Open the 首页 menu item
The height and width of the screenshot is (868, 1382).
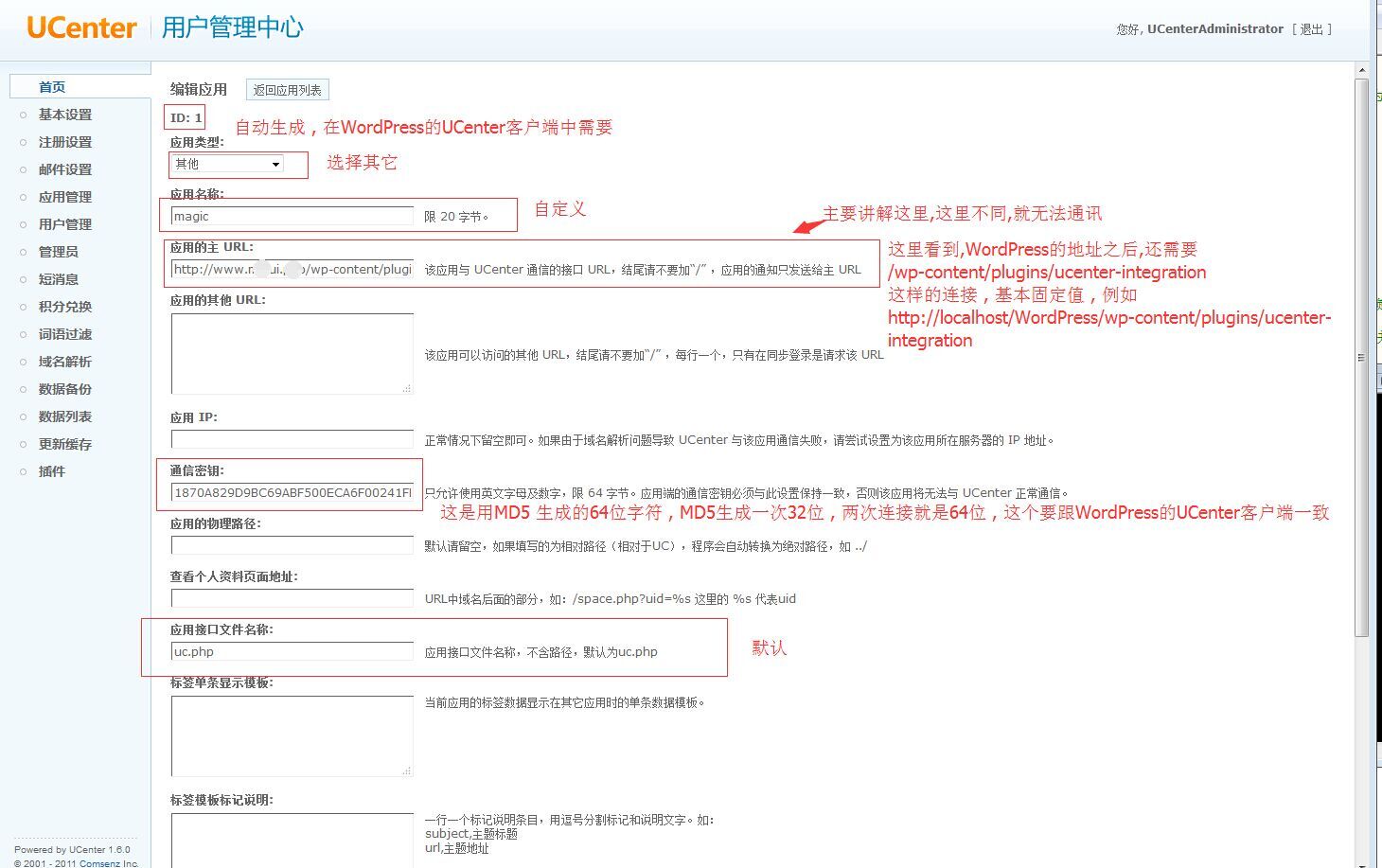pos(52,87)
